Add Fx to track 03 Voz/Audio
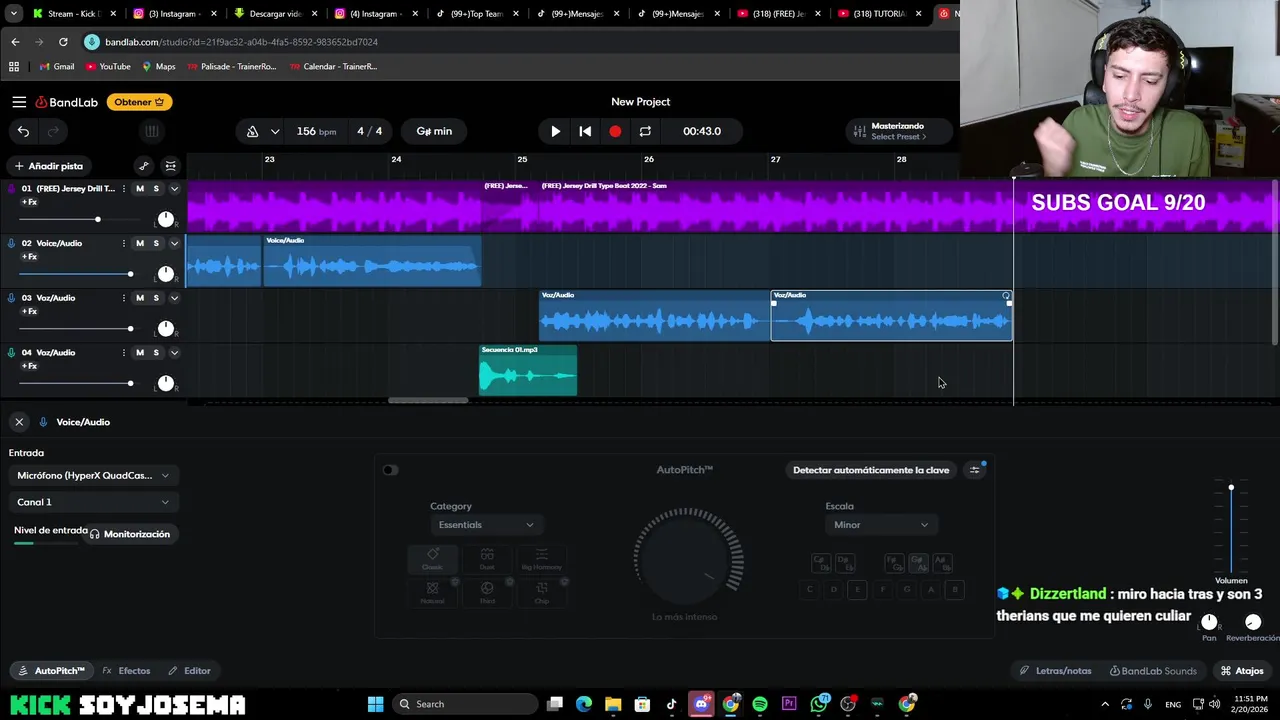The image size is (1280, 720). pos(29,311)
